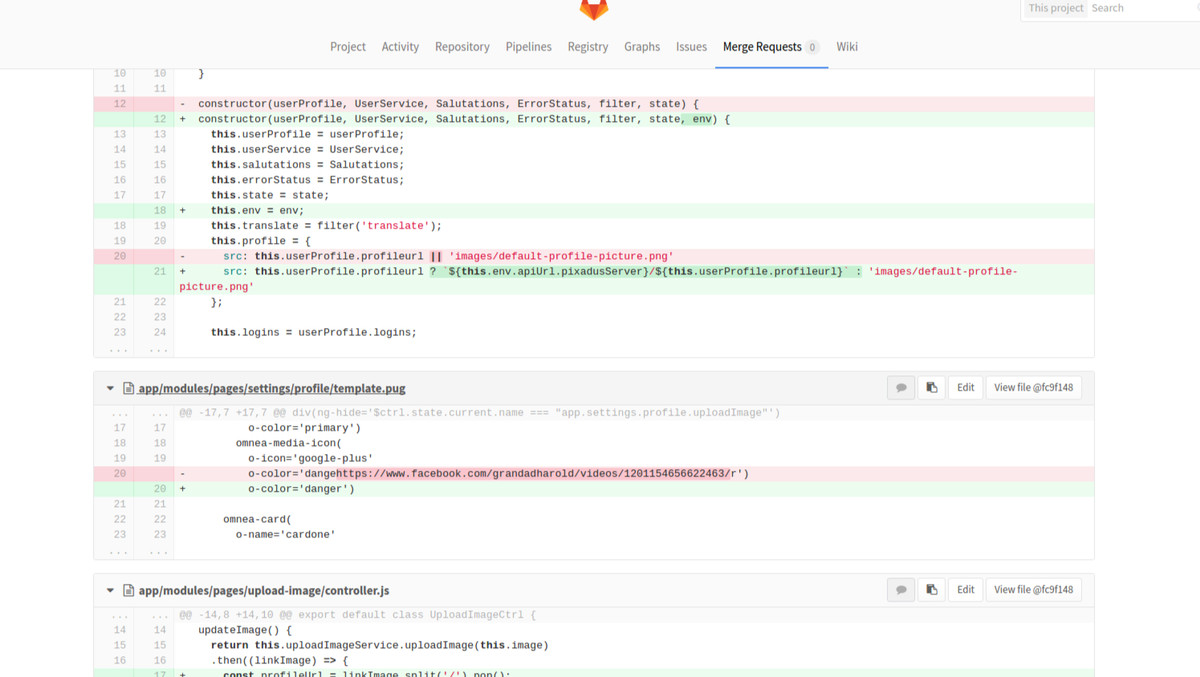Click the Merge Requests count badge
Viewport: 1200px width, 677px height.
812,47
